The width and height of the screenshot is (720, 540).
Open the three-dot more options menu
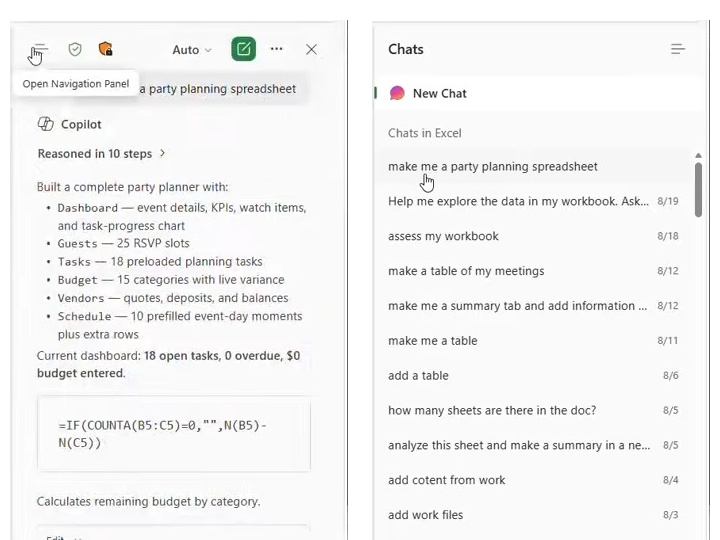coord(276,49)
